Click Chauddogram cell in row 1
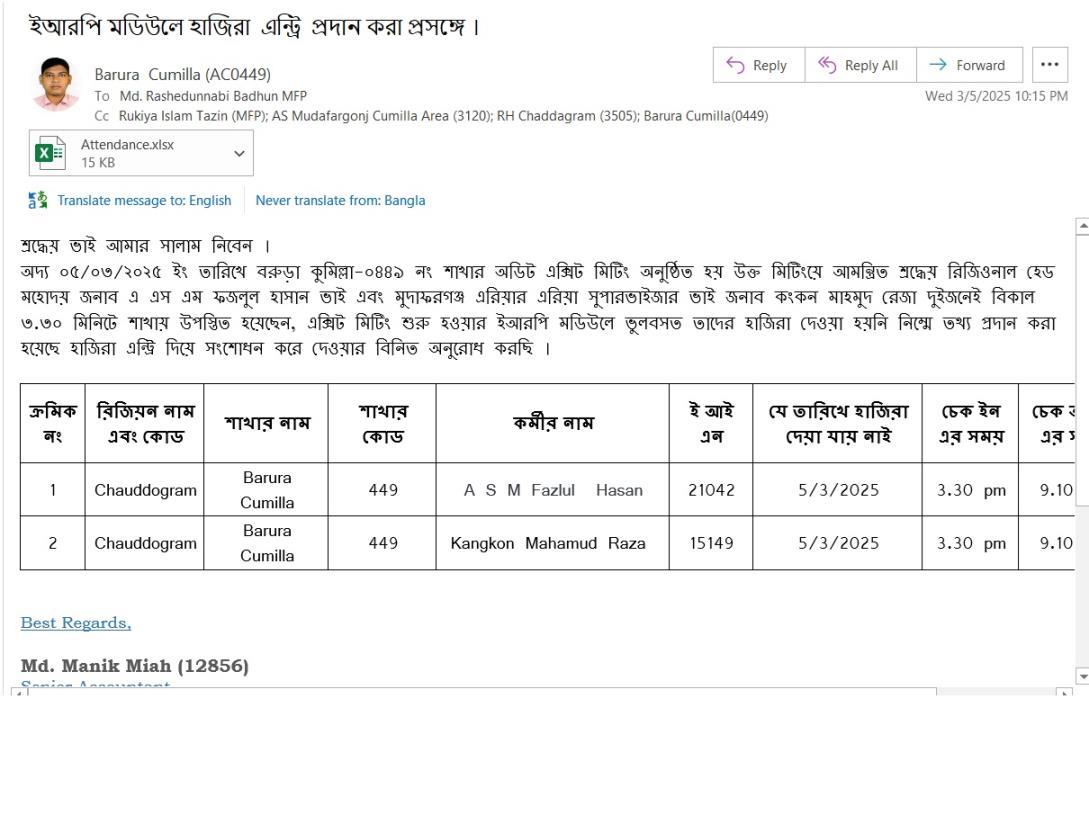 [145, 491]
